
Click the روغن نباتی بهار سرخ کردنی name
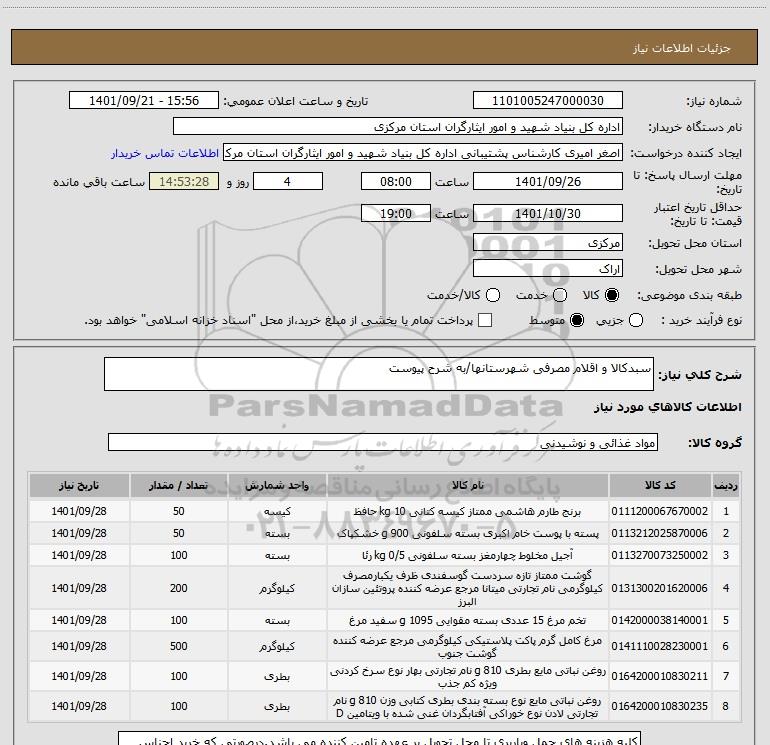point(468,677)
